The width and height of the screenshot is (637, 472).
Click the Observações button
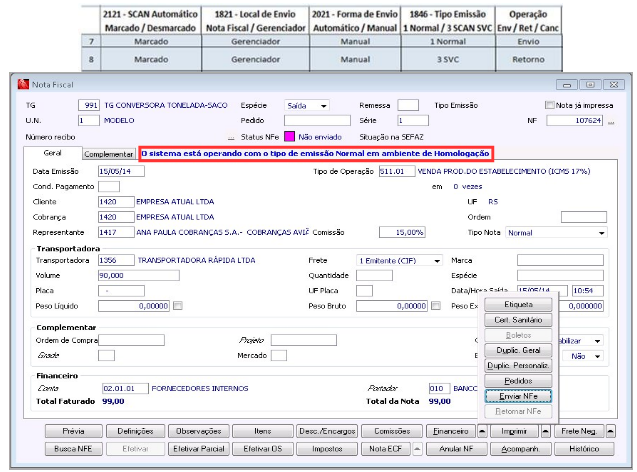pos(199,431)
